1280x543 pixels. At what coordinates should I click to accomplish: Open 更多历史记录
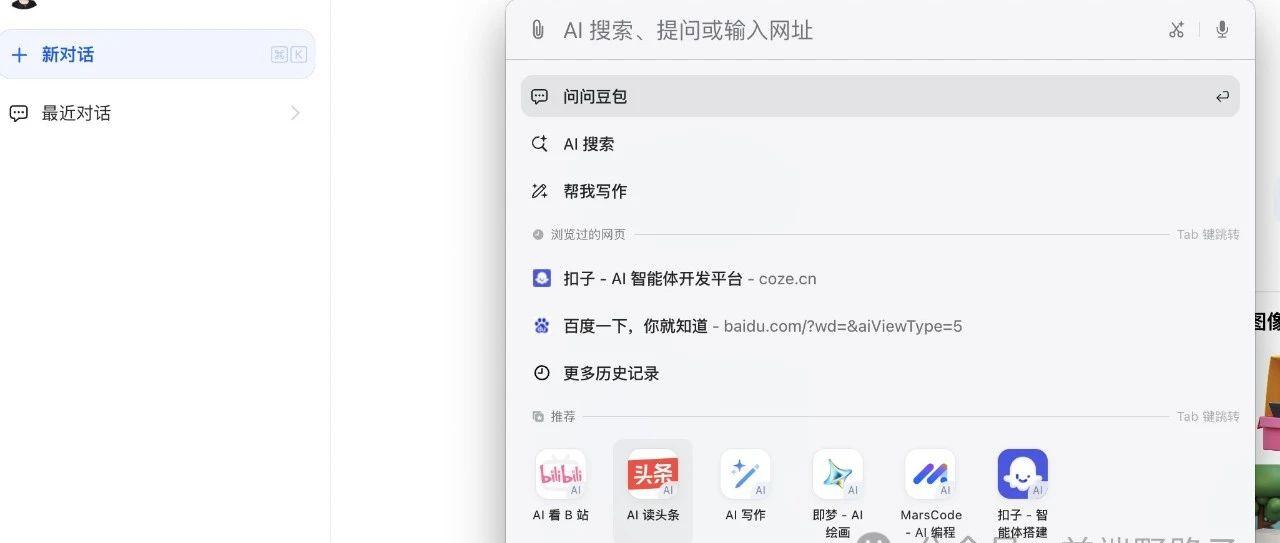880,373
